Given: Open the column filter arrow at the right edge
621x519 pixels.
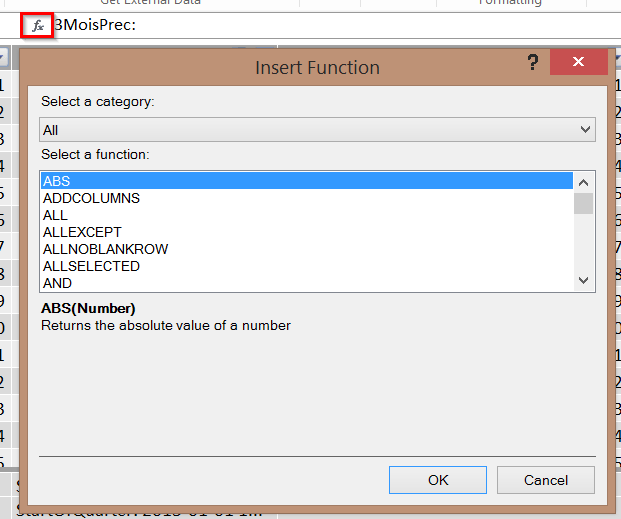Looking at the screenshot, I should coord(617,59).
